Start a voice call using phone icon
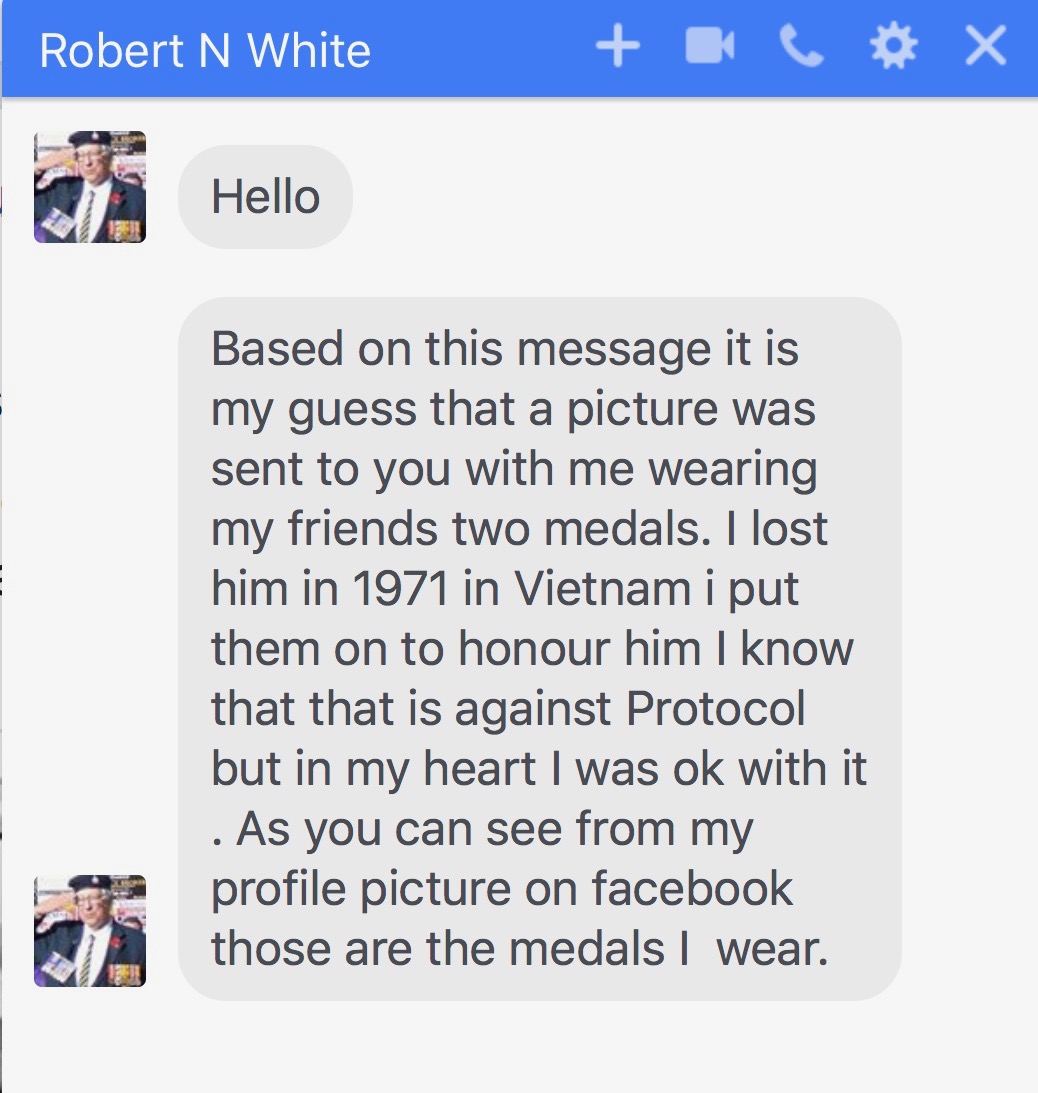1038x1093 pixels. (x=802, y=47)
